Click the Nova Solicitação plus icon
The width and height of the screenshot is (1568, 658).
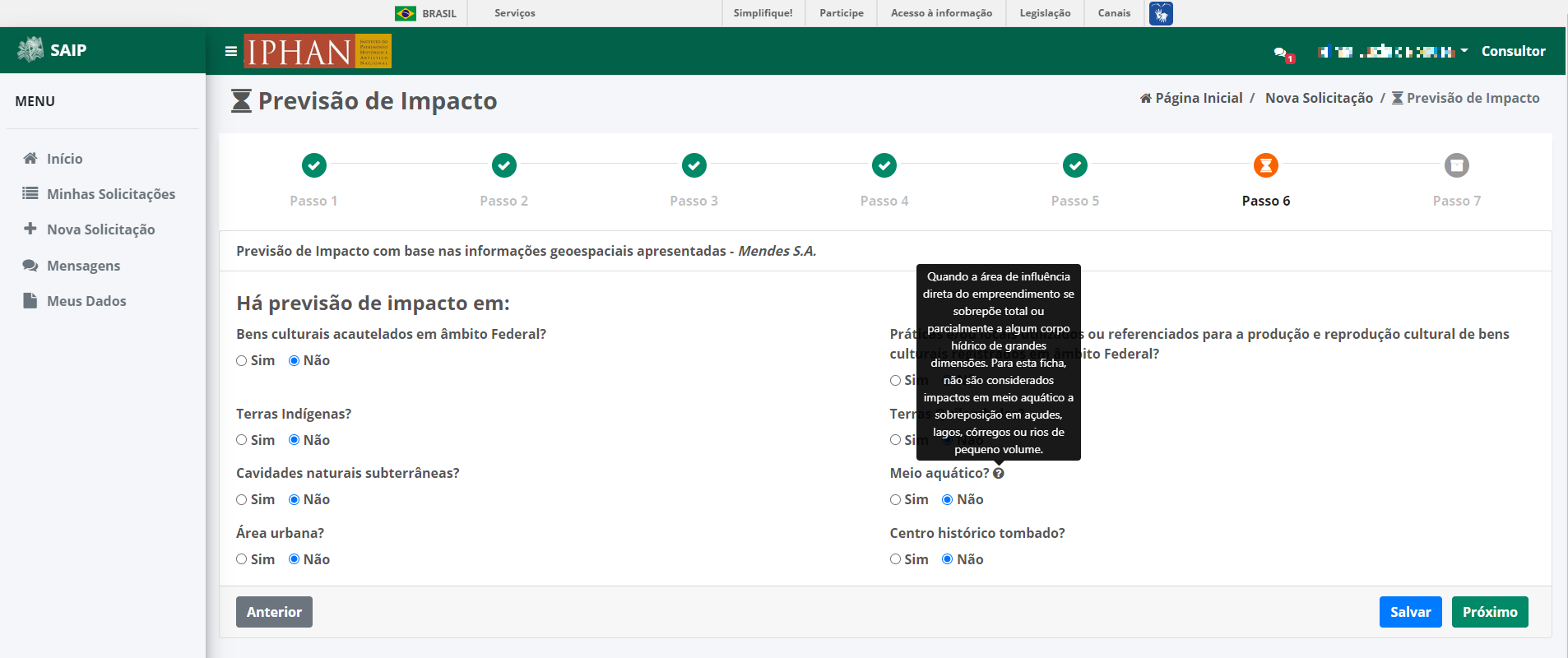30,229
